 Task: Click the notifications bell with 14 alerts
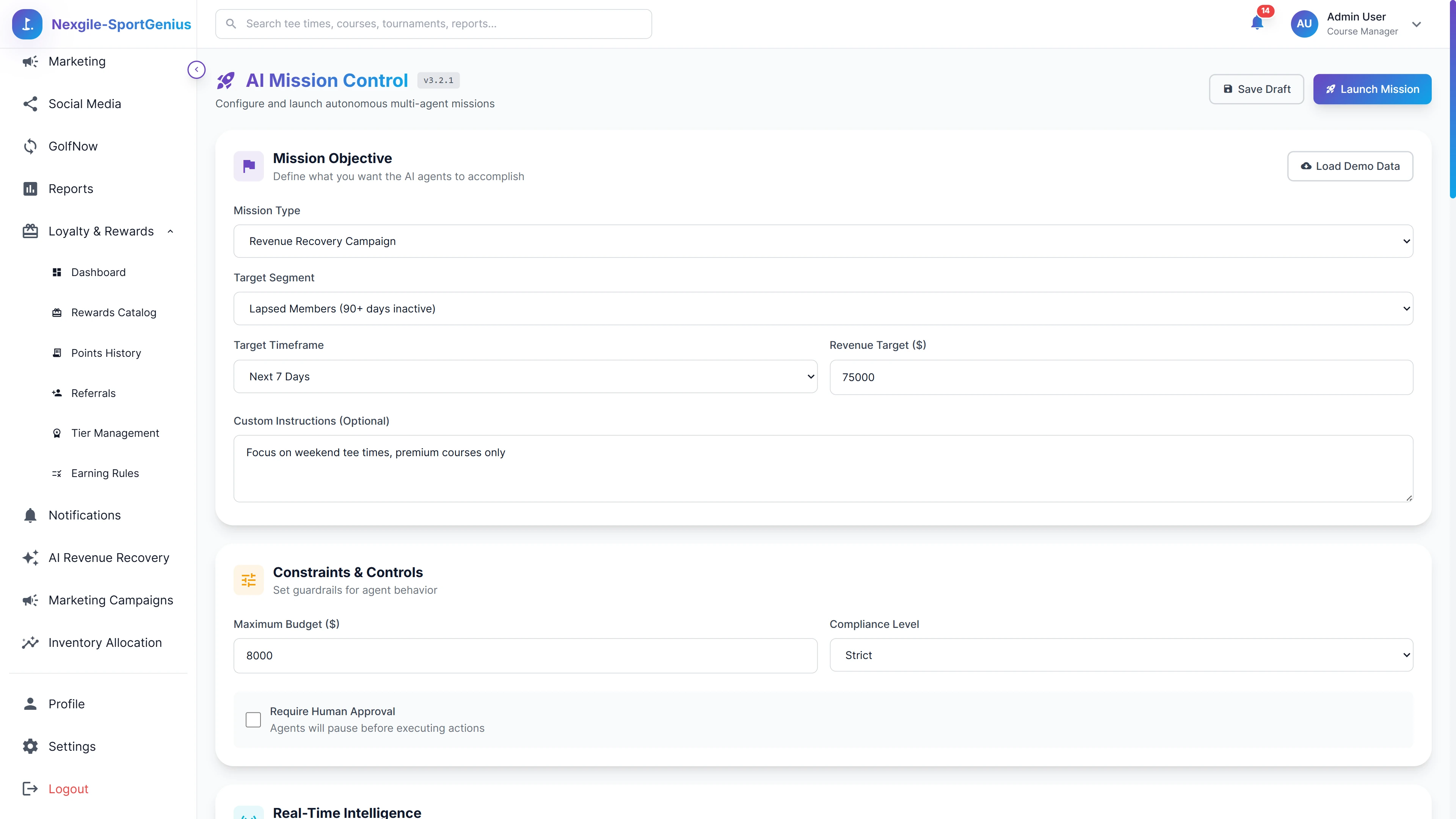1257,24
